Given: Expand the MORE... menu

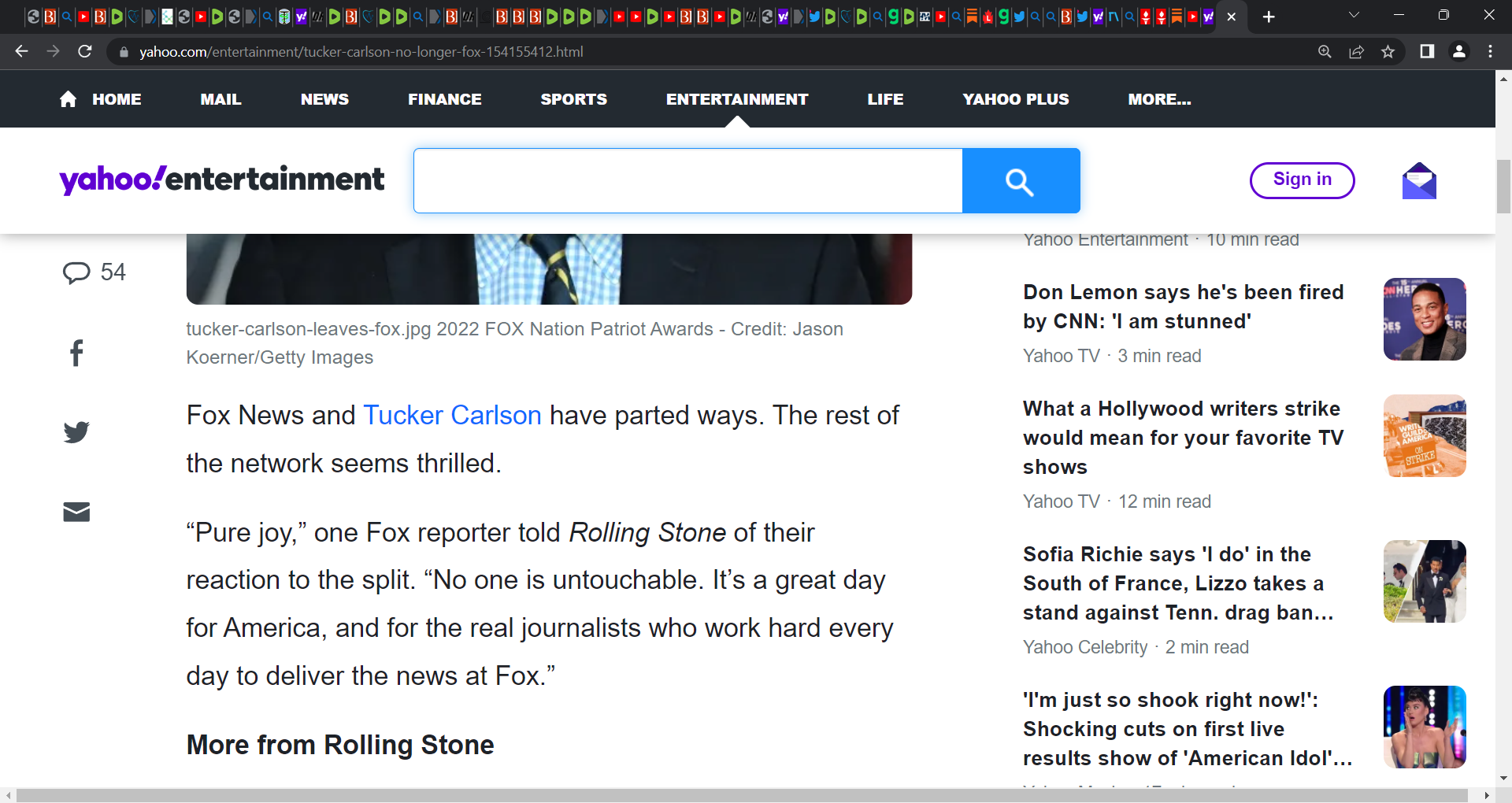Looking at the screenshot, I should click(1159, 99).
